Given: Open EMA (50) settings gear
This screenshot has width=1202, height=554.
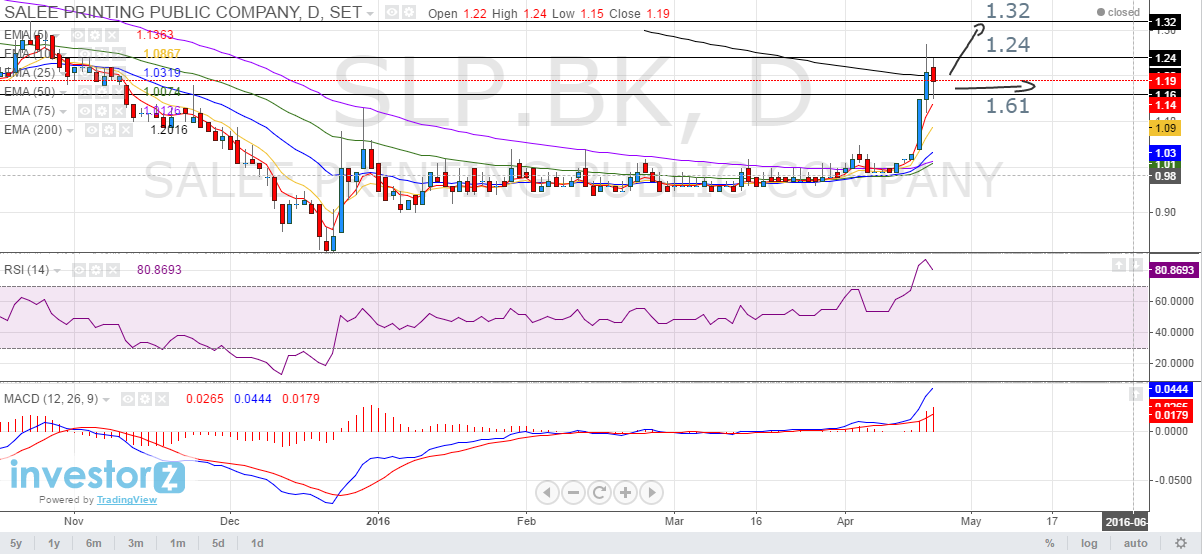Looking at the screenshot, I should [x=103, y=92].
